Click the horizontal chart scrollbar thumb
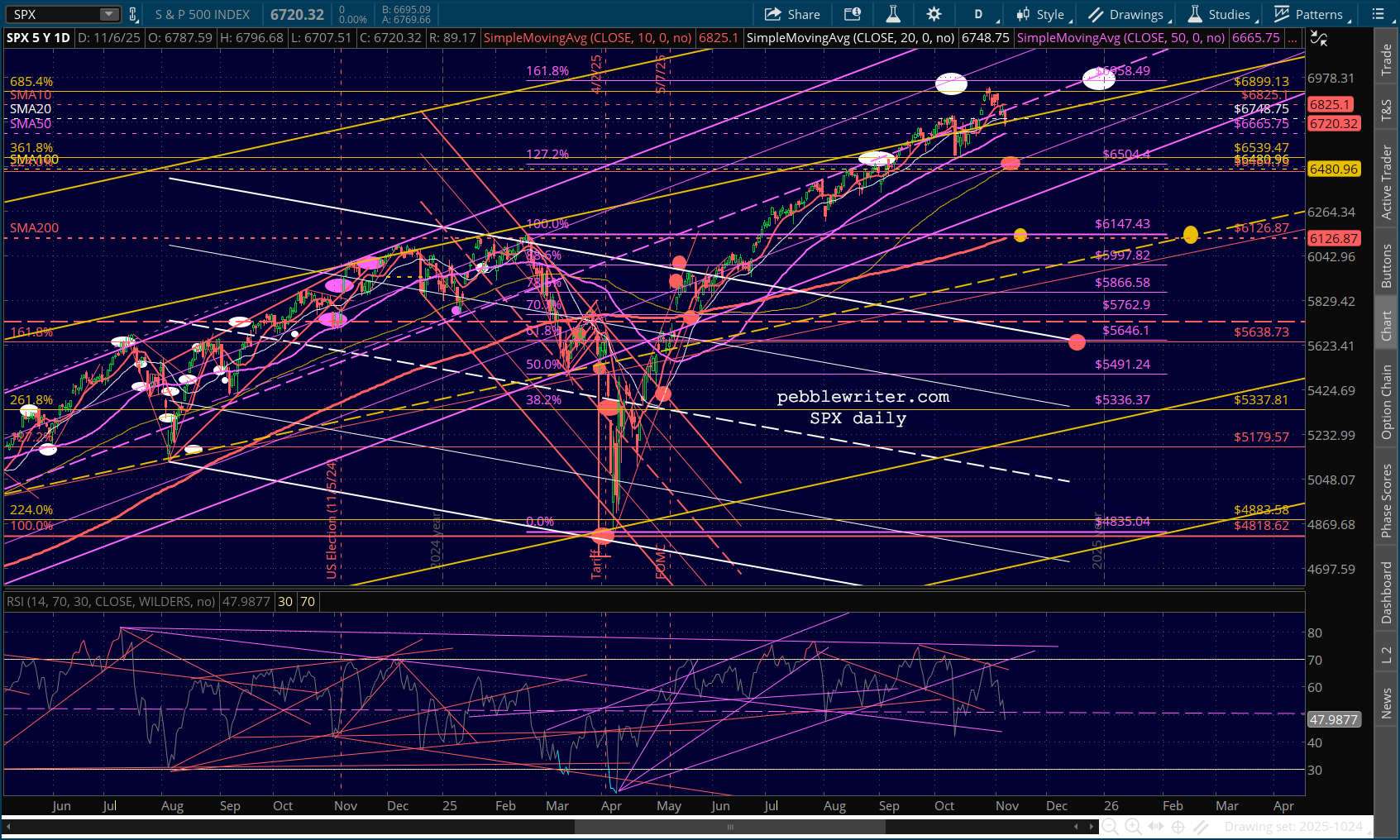This screenshot has height=840, width=1400. click(729, 826)
